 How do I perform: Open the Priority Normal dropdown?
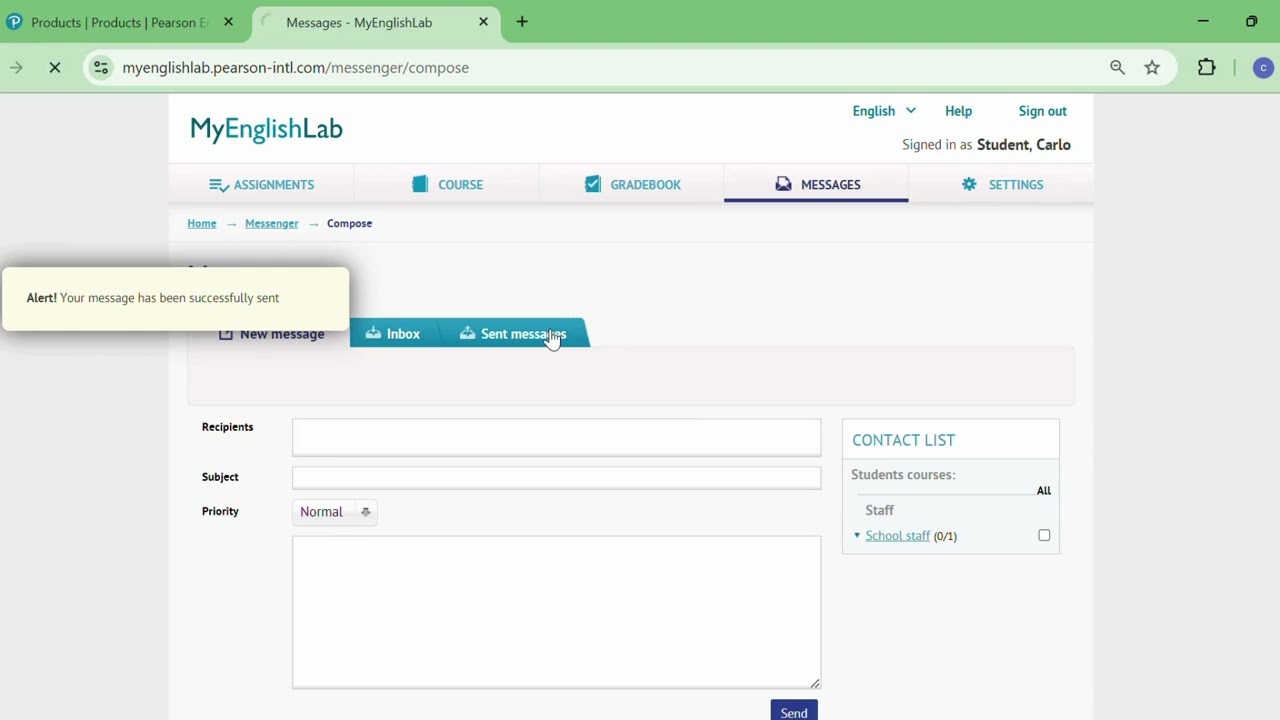coord(335,512)
